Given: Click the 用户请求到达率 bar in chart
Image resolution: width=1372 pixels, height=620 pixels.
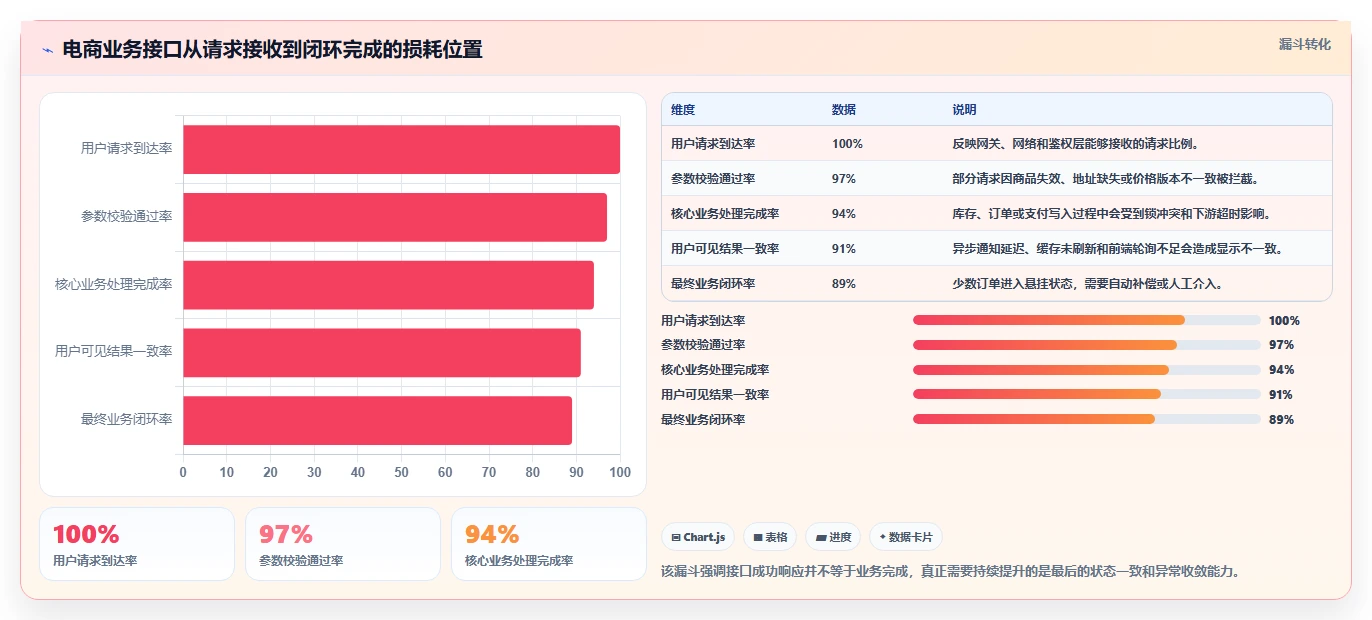Looking at the screenshot, I should pyautogui.click(x=401, y=149).
